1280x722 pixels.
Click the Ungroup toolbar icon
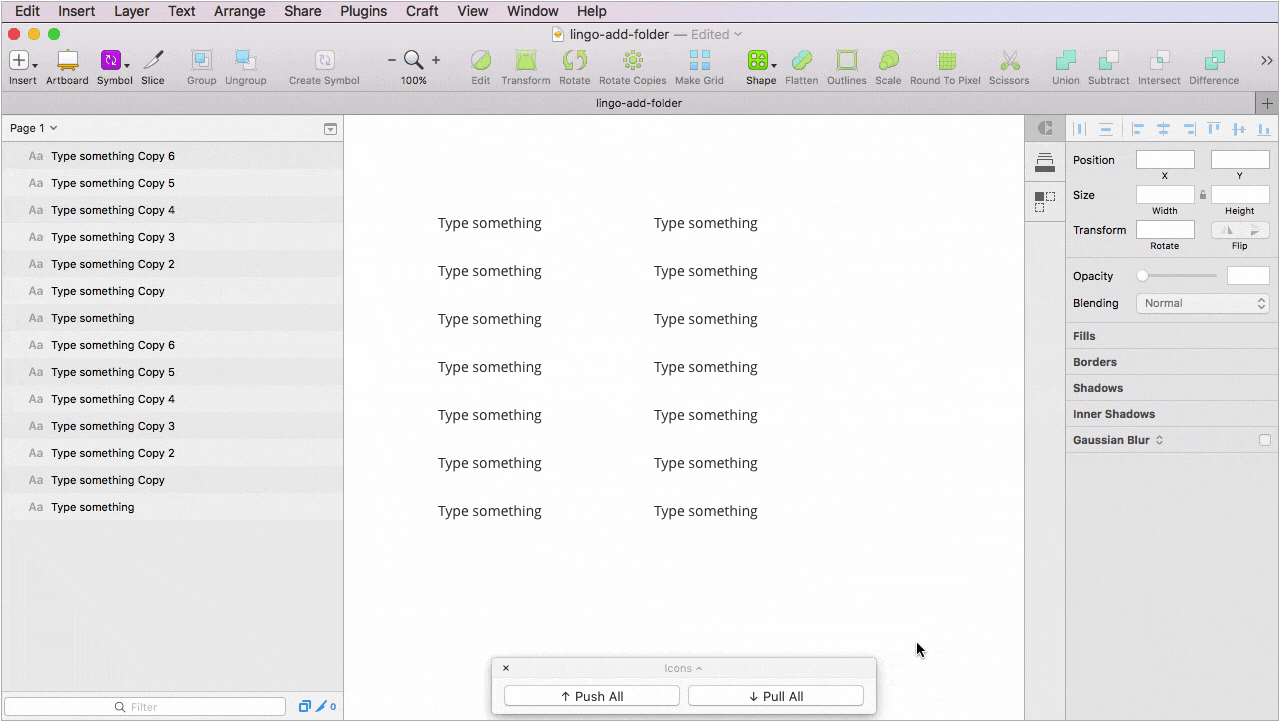pyautogui.click(x=245, y=60)
